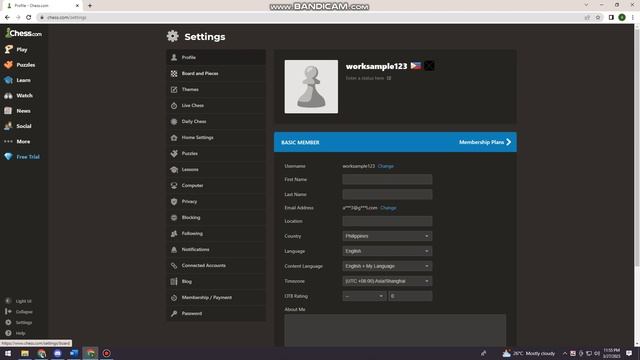Viewport: 640px width, 360px height.
Task: Open Notifications settings
Action: click(216, 249)
